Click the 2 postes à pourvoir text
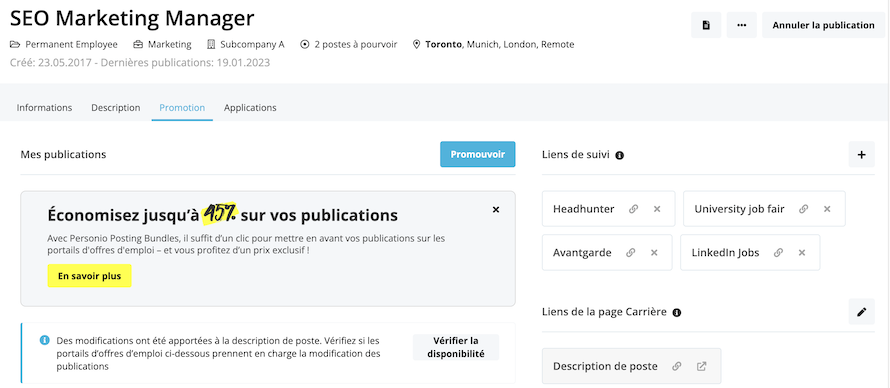The height and width of the screenshot is (388, 890). tap(356, 44)
